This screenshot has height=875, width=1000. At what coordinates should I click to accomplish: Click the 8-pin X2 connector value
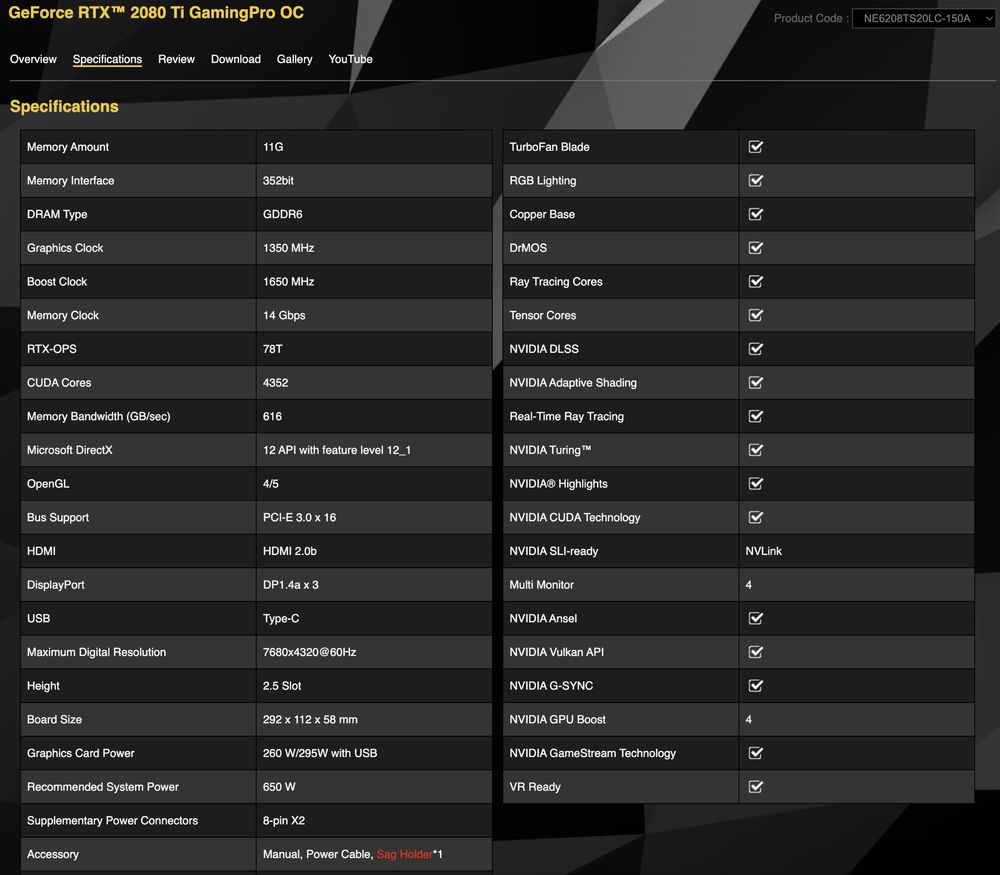284,820
